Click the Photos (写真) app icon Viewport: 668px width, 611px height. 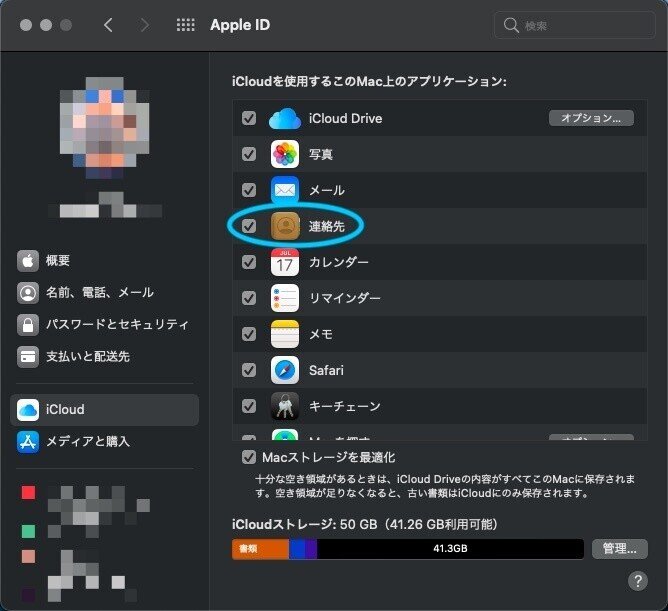click(x=285, y=154)
